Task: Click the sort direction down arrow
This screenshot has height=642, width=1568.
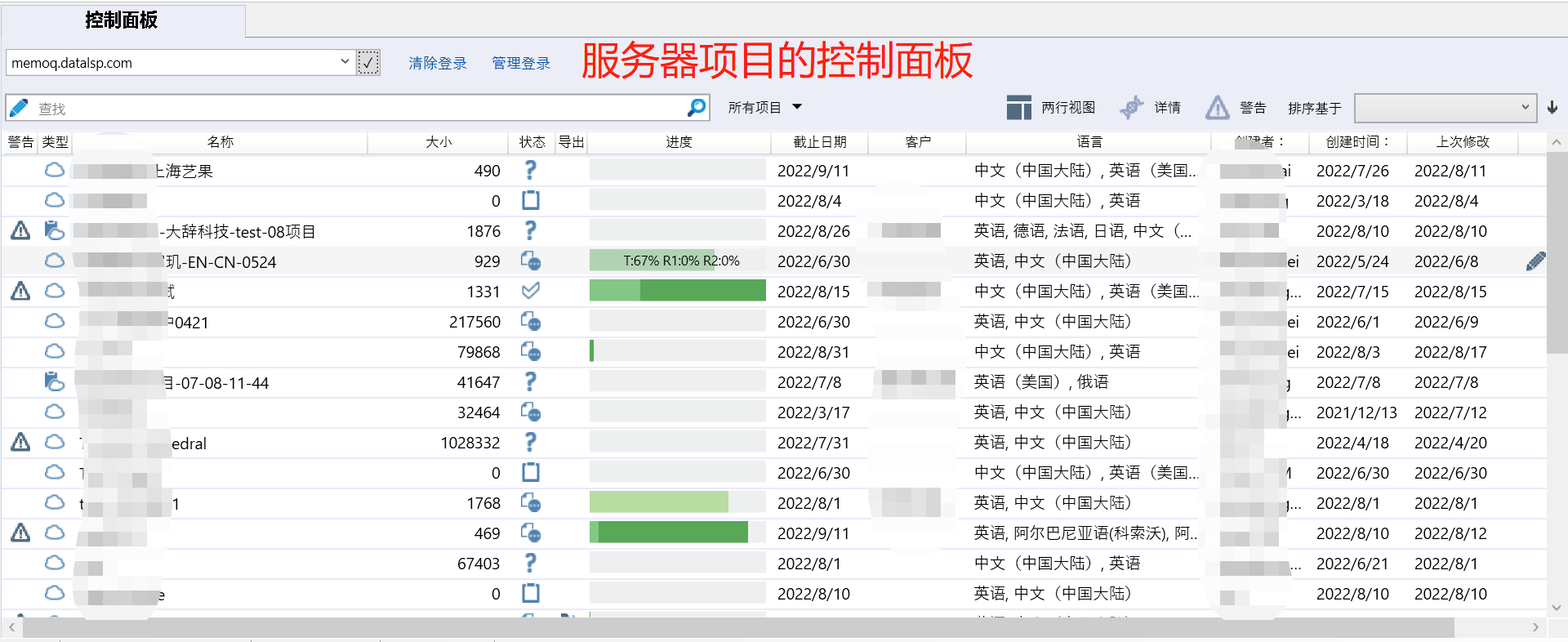Action: (1552, 108)
